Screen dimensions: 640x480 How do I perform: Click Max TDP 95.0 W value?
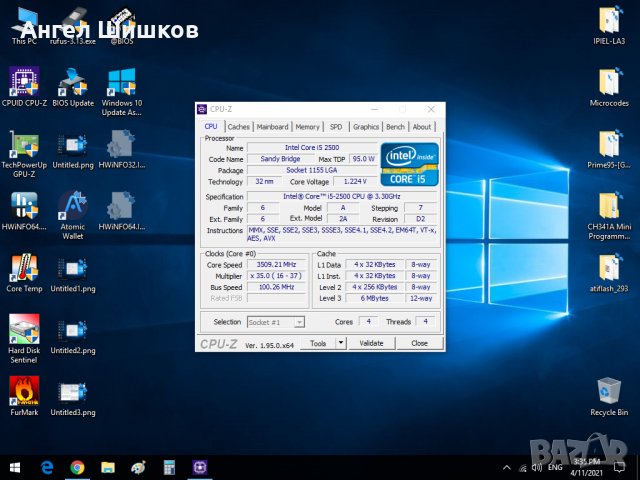pyautogui.click(x=363, y=159)
